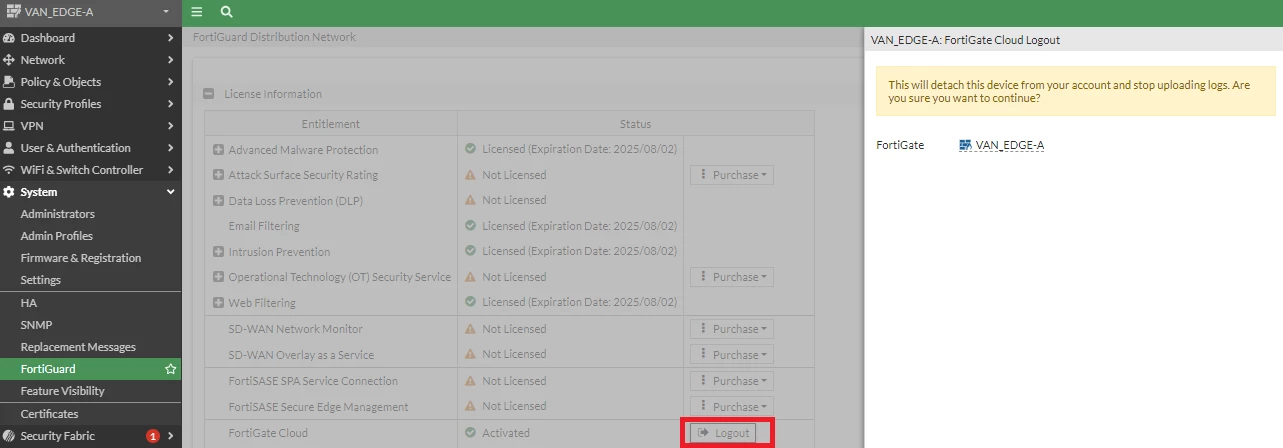Open Purchase dropdown for Attack Surface Security Rating
Viewport: 1283px width, 448px height.
pyautogui.click(x=732, y=175)
